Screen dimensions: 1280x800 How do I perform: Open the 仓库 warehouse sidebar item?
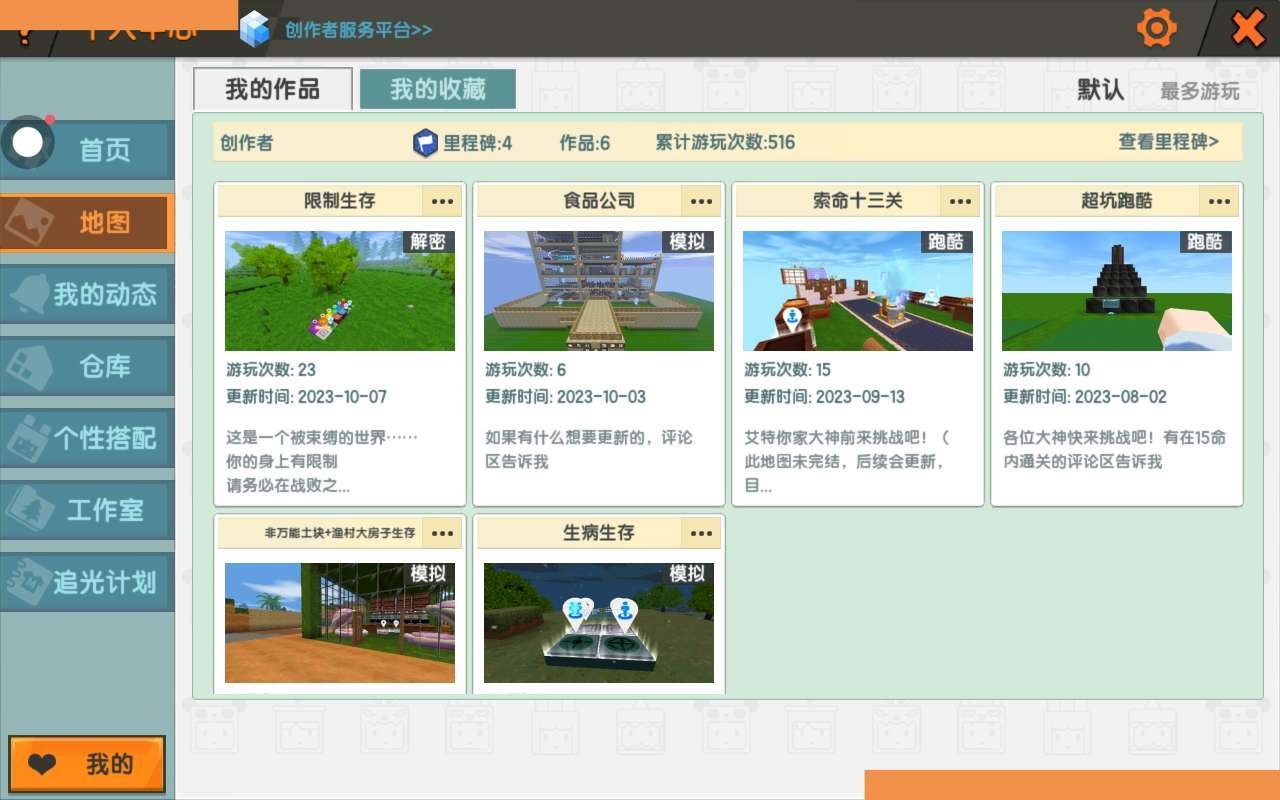[88, 367]
